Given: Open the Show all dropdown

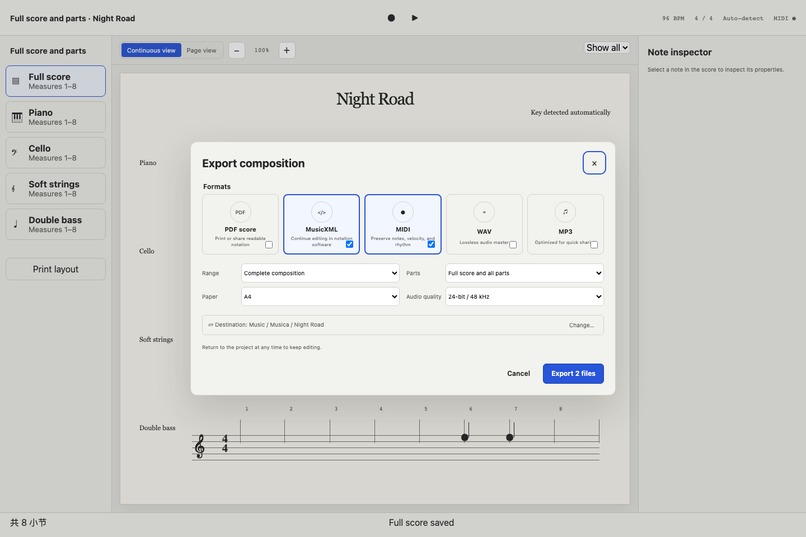Looking at the screenshot, I should 607,48.
